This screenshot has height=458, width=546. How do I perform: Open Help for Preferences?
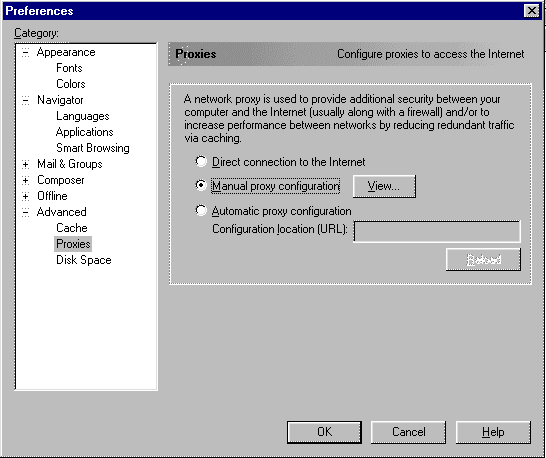point(493,432)
